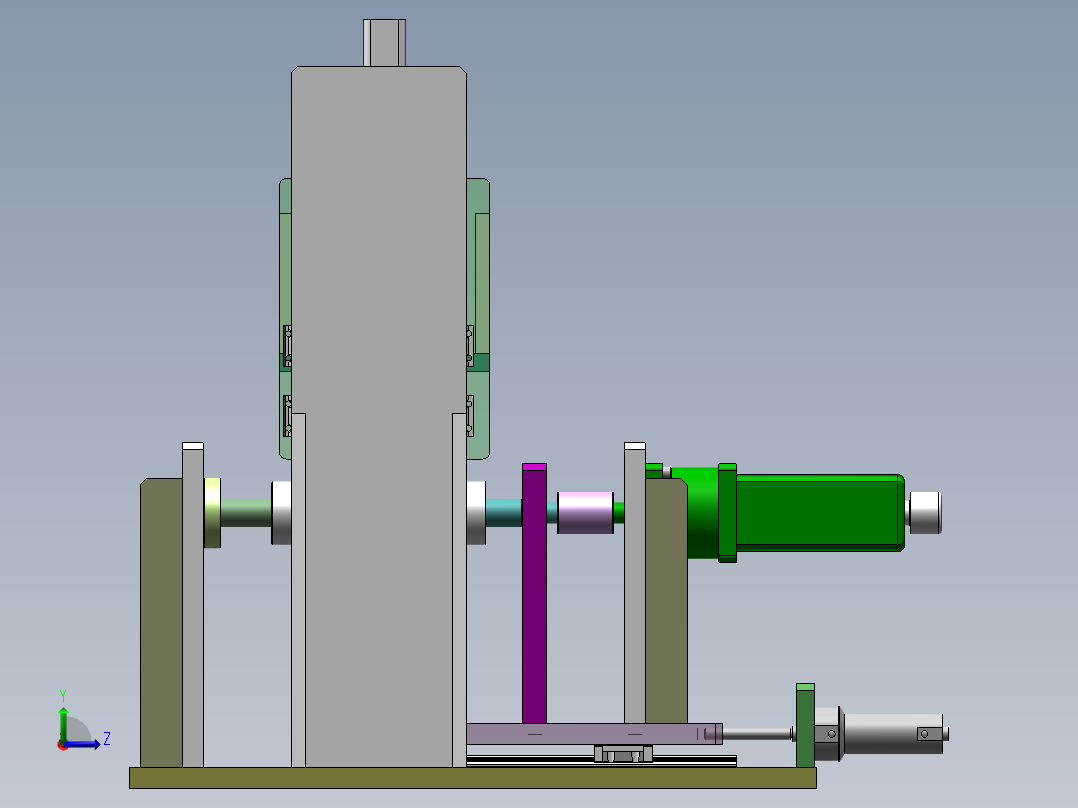Screen dimensions: 1078x808
Task: Select the grey pneumatic cylinder at bottom right
Action: pos(892,734)
